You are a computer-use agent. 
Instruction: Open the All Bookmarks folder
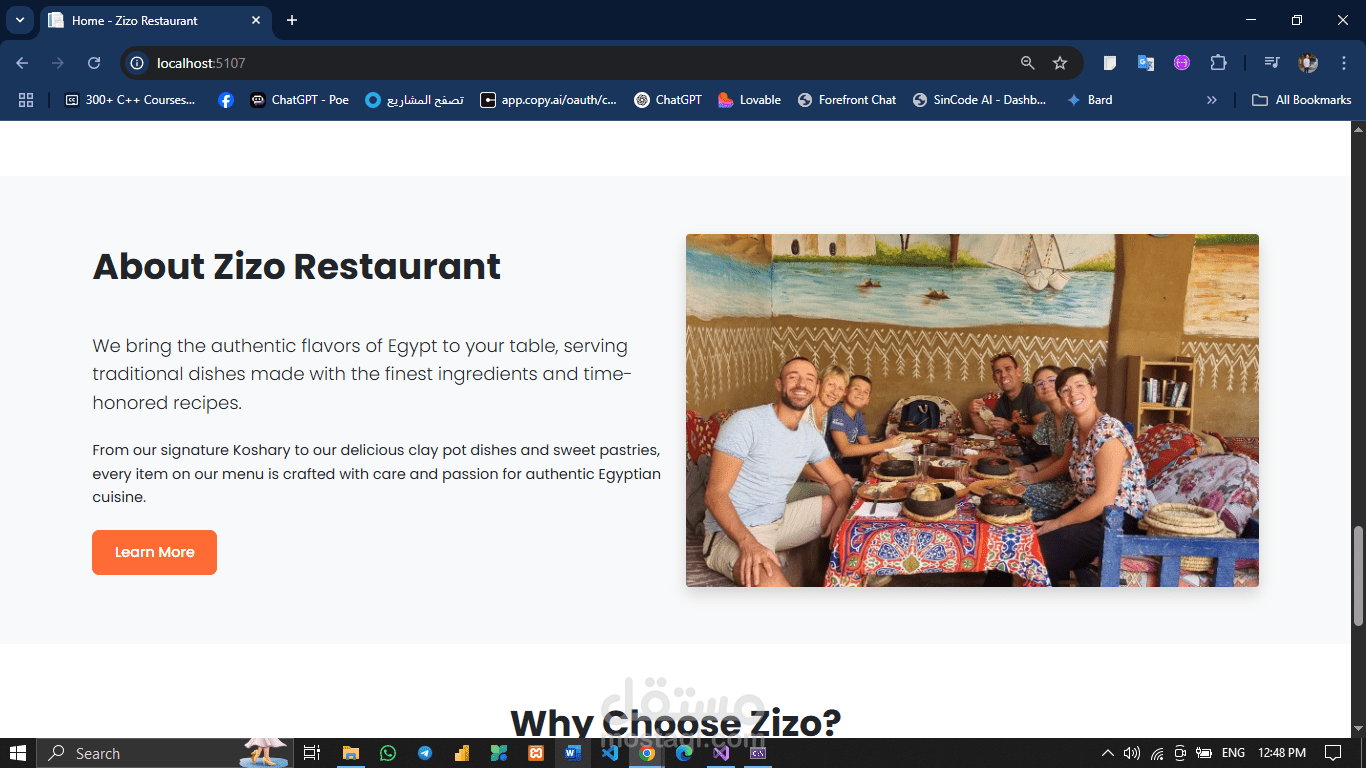pos(1302,100)
